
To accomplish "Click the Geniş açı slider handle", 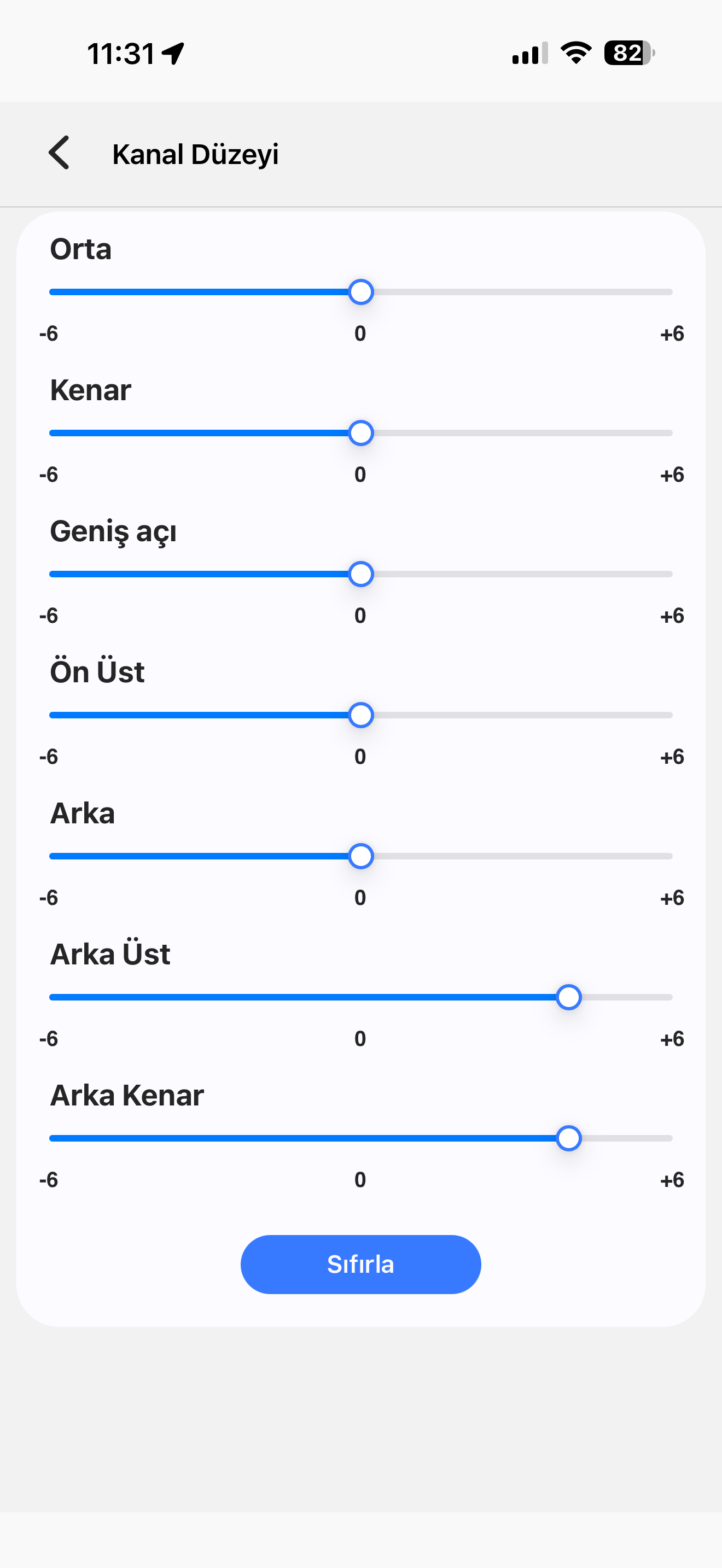I will coord(361,574).
